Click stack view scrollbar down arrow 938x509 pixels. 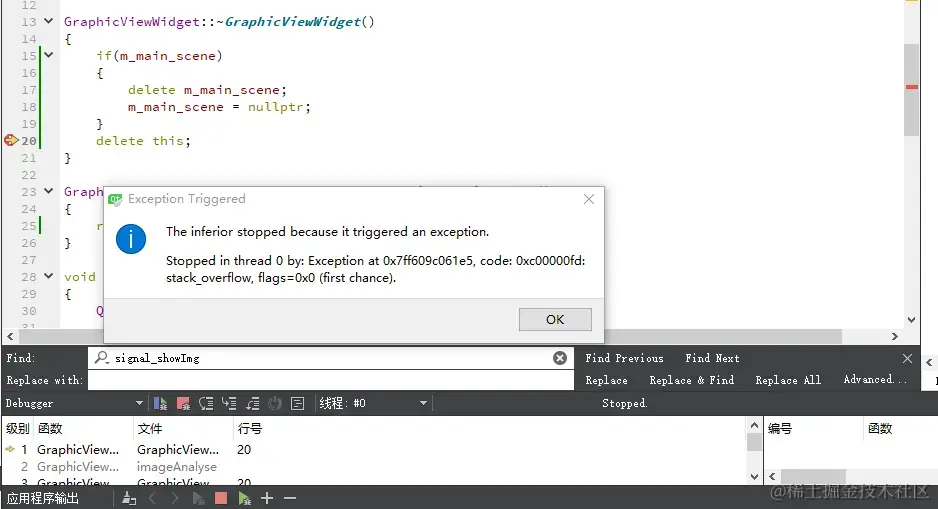[754, 477]
